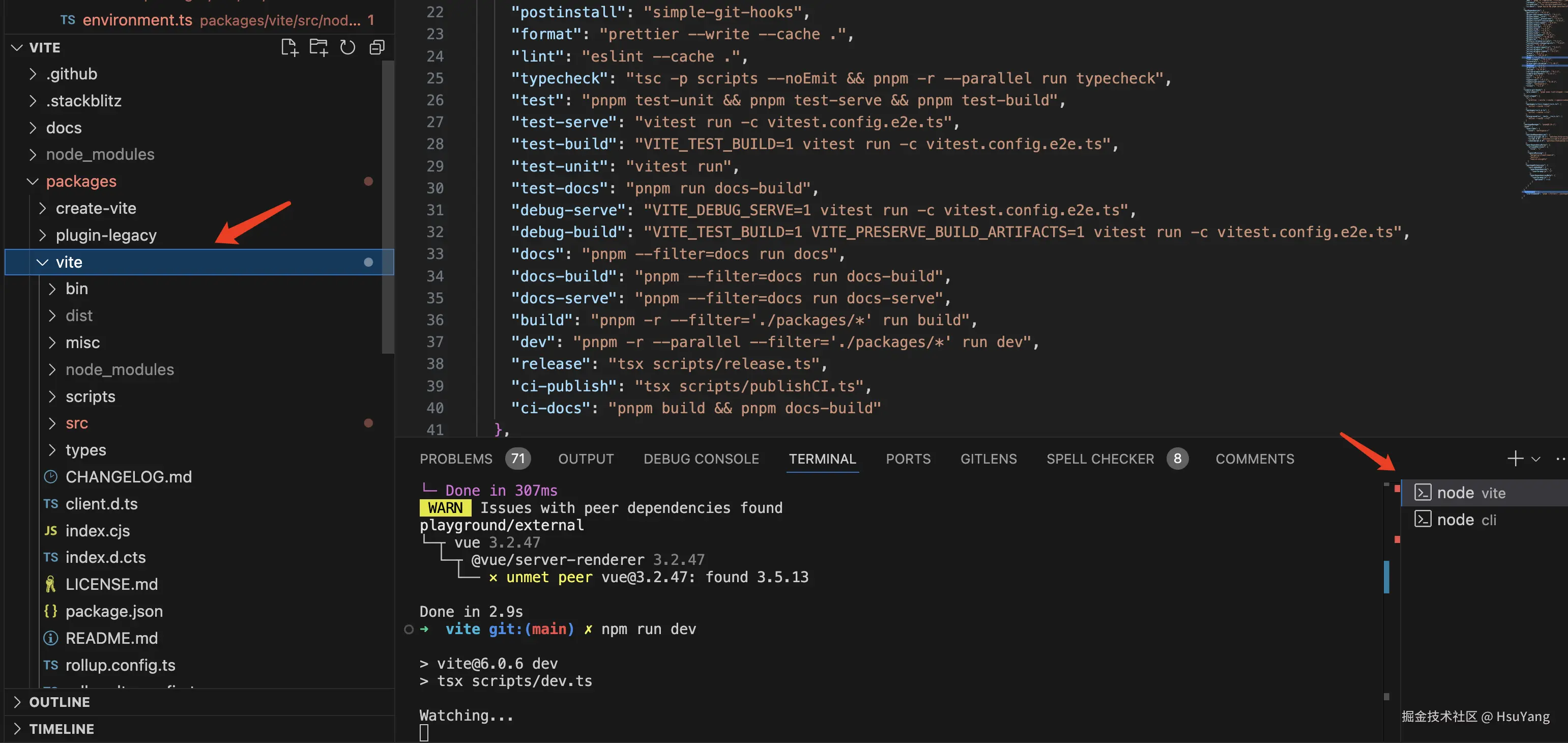The width and height of the screenshot is (1568, 743).
Task: Open the terminal launch profile dropdown arrow
Action: [1536, 459]
